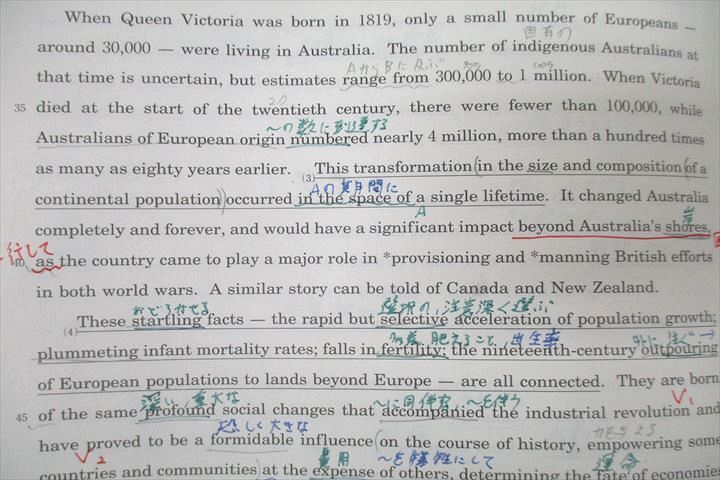The image size is (720, 480).
Task: Click the green handwritten note above "formidable"
Action: tap(262, 427)
